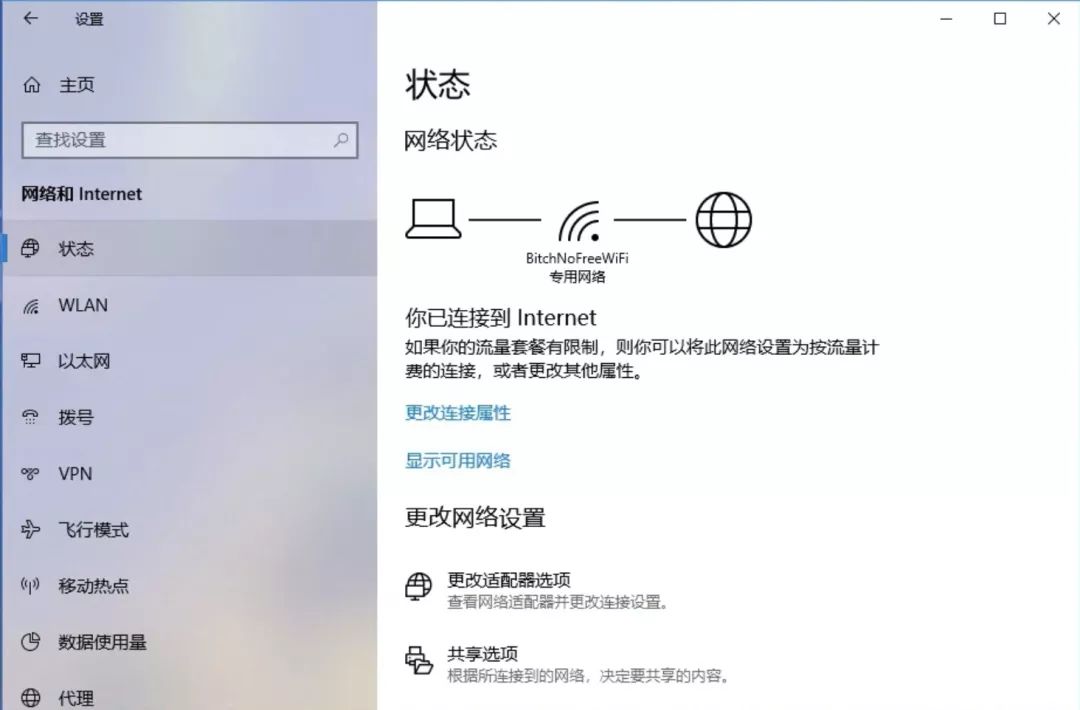The width and height of the screenshot is (1080, 710).
Task: Click the VPN icon in sidebar
Action: pos(30,474)
